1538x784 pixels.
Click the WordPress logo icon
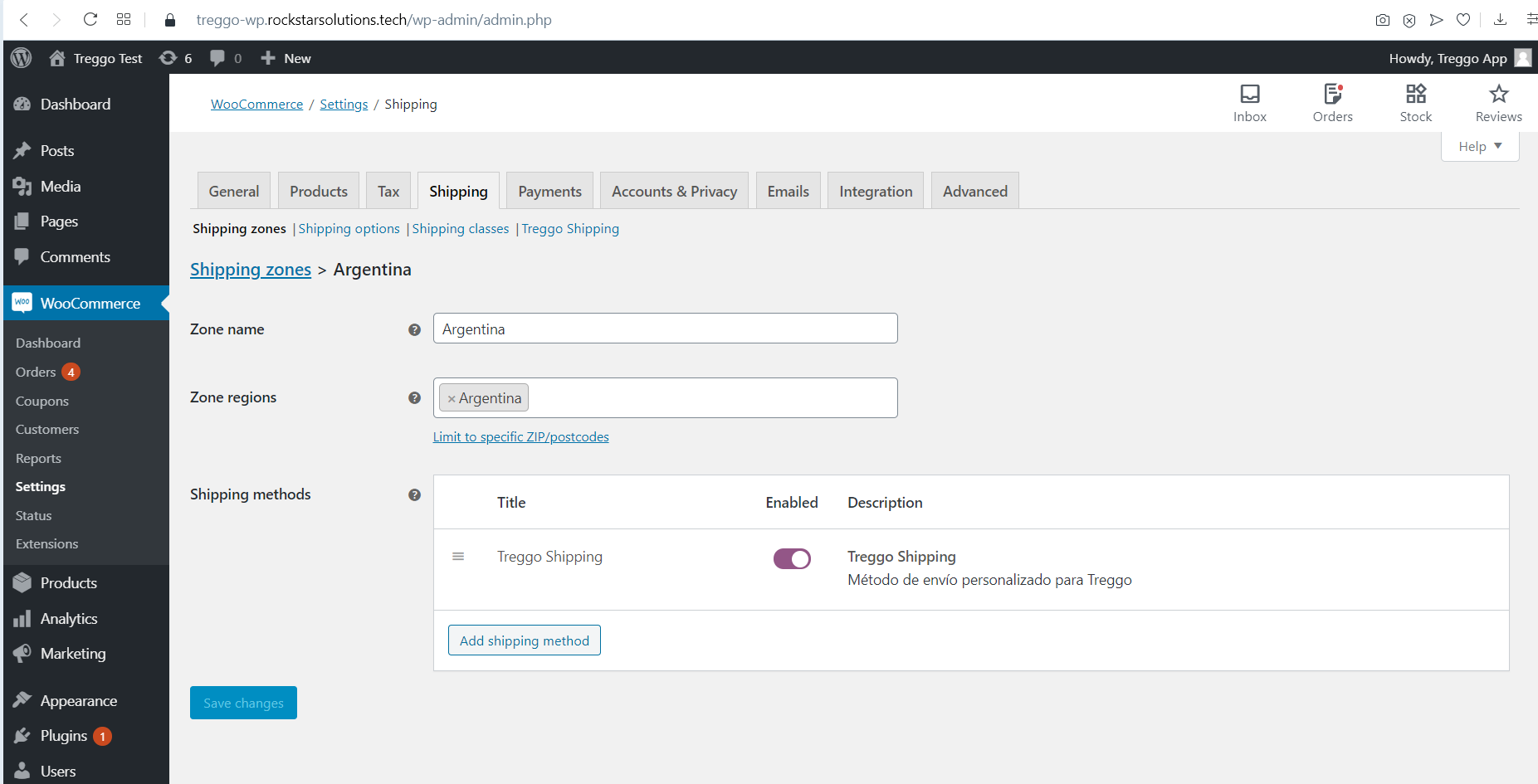pyautogui.click(x=22, y=58)
